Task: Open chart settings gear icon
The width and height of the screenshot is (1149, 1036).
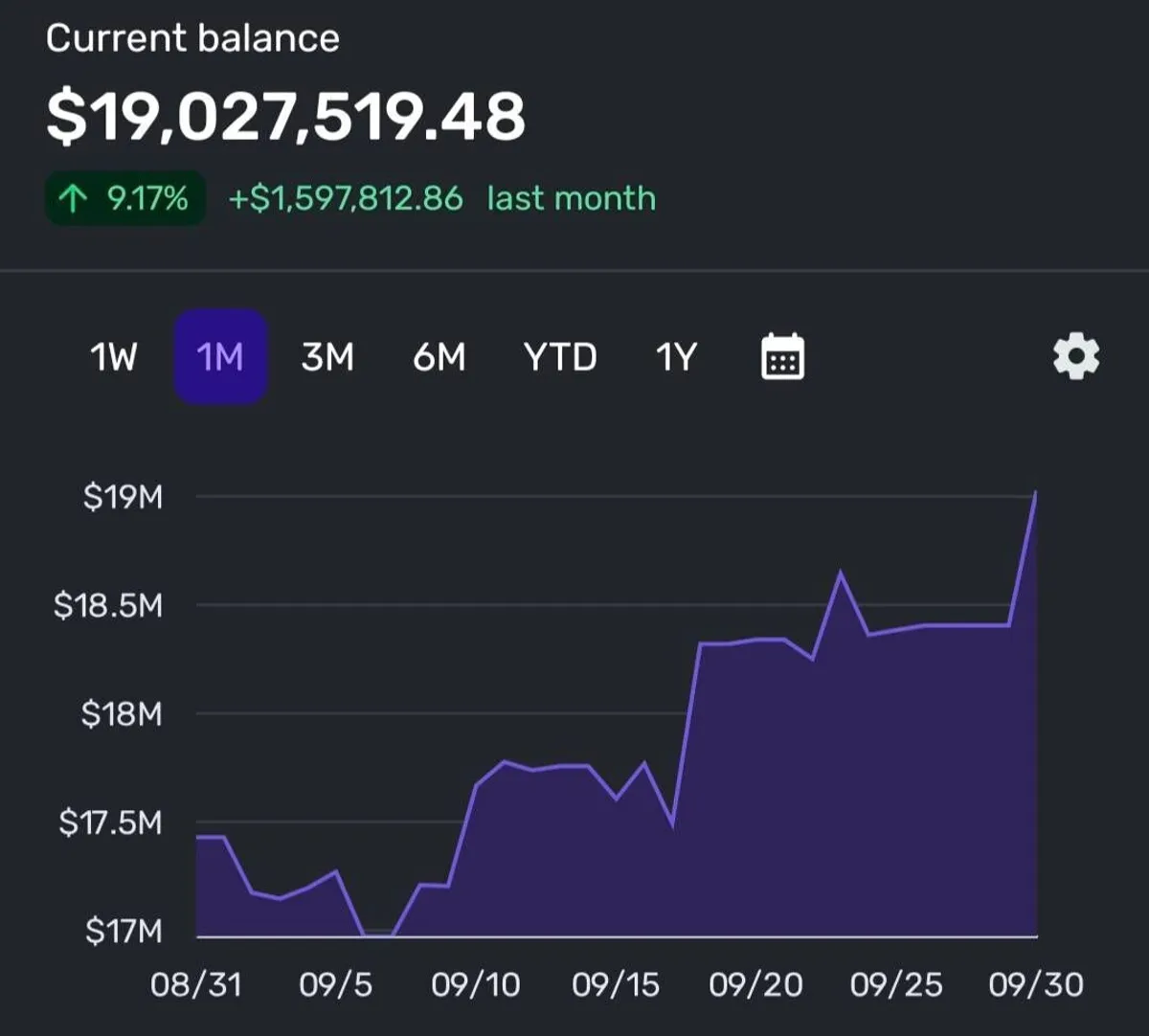Action: (1076, 357)
